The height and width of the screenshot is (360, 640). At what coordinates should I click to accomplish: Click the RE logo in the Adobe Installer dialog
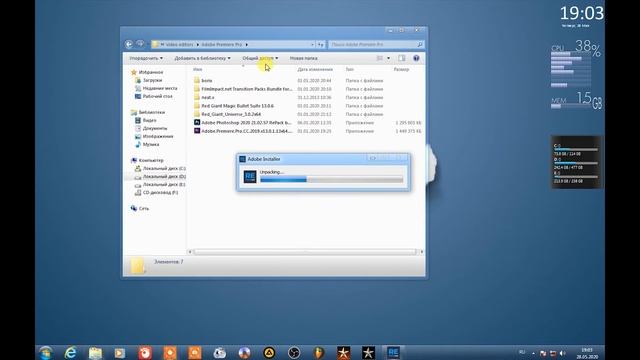coord(250,176)
